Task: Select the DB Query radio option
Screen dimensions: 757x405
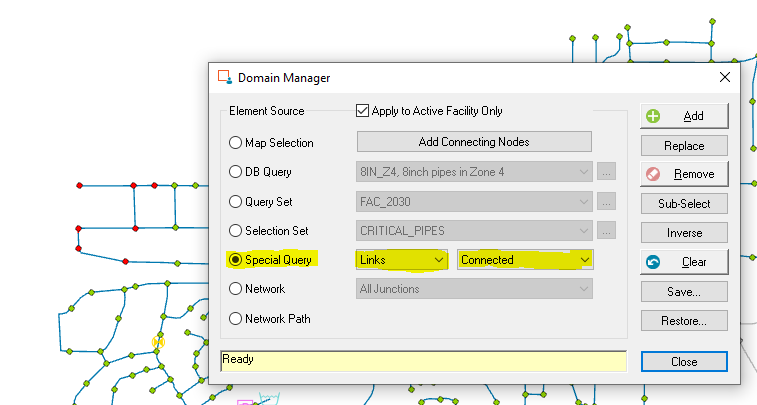Action: [x=235, y=171]
